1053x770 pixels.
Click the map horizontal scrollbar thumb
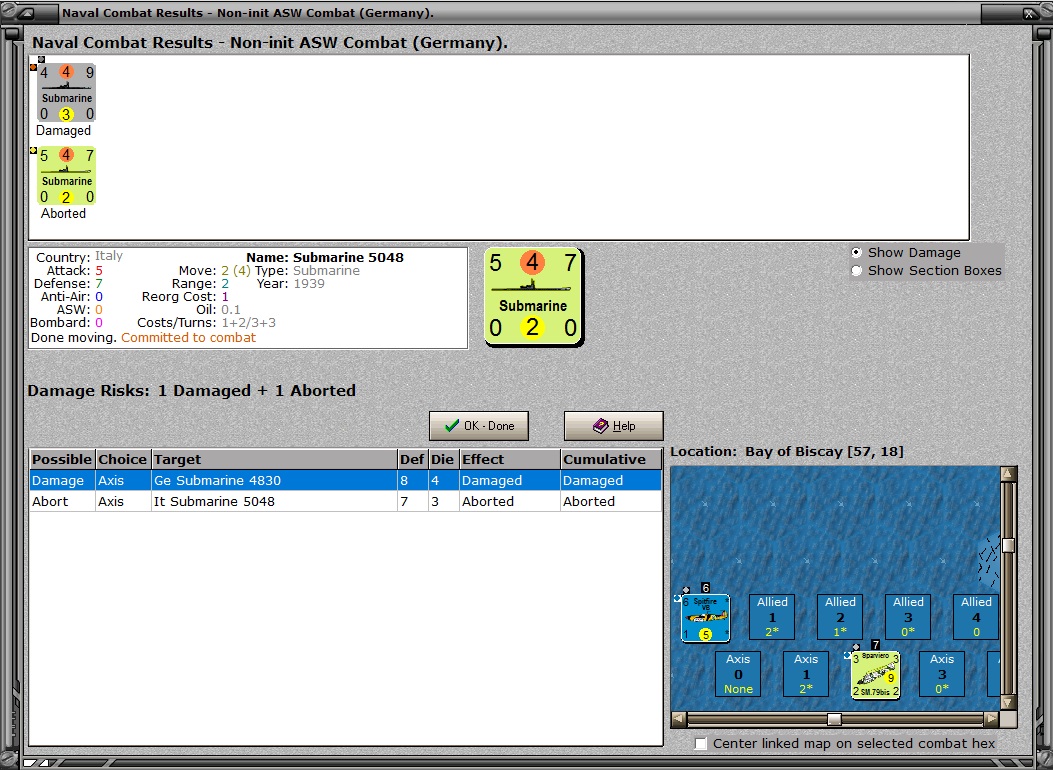(x=834, y=719)
